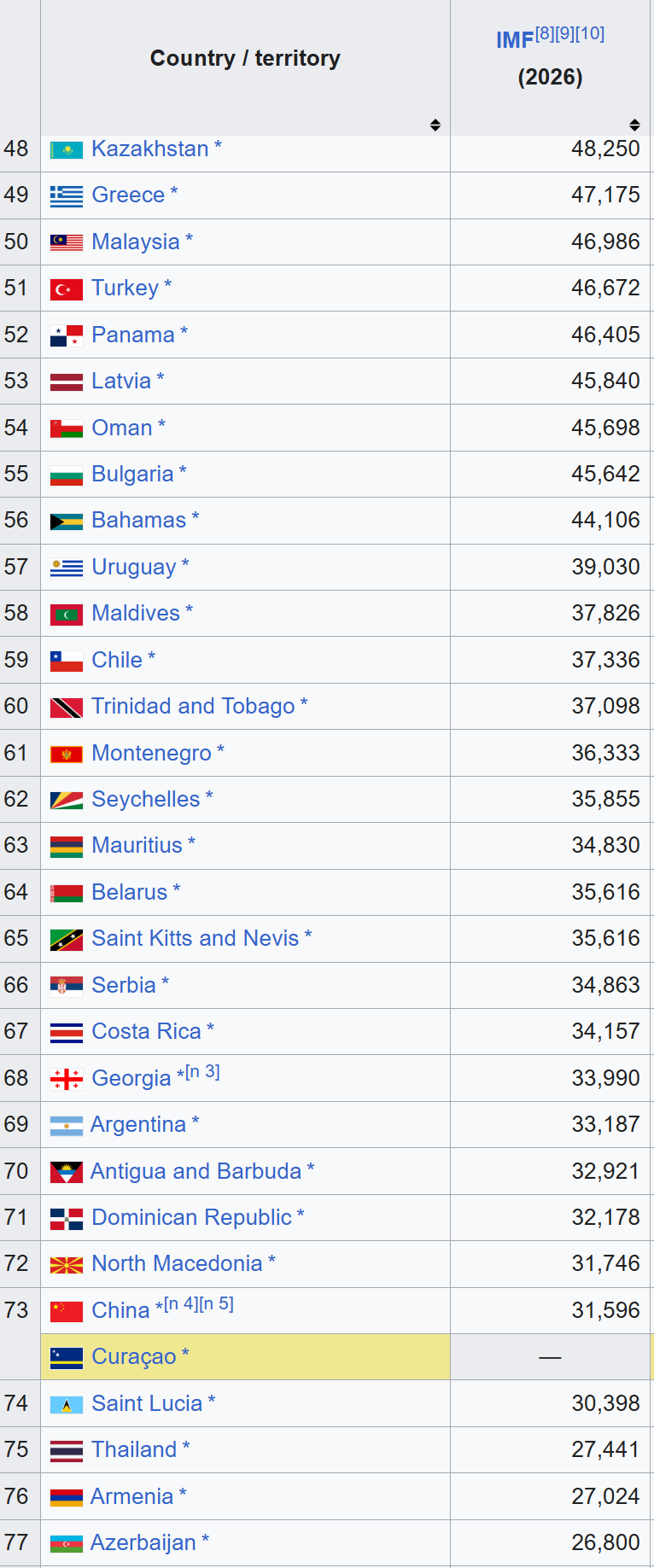
Task: Sort table by IMF 2026 column
Action: (x=634, y=125)
